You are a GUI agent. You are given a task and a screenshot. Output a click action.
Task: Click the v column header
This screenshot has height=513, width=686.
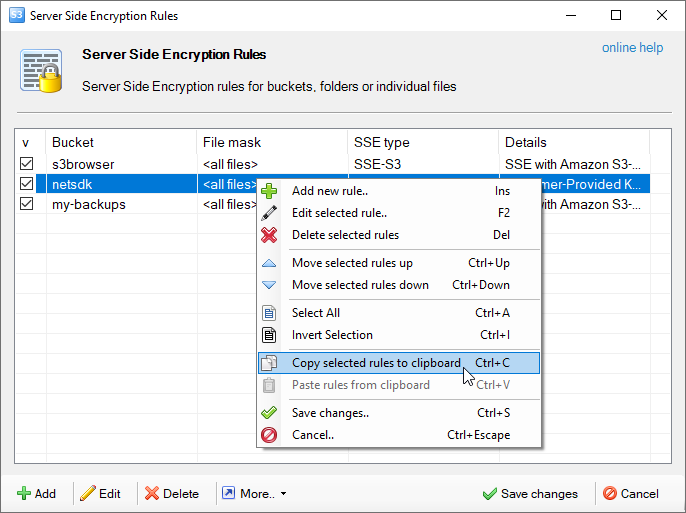[x=30, y=142]
